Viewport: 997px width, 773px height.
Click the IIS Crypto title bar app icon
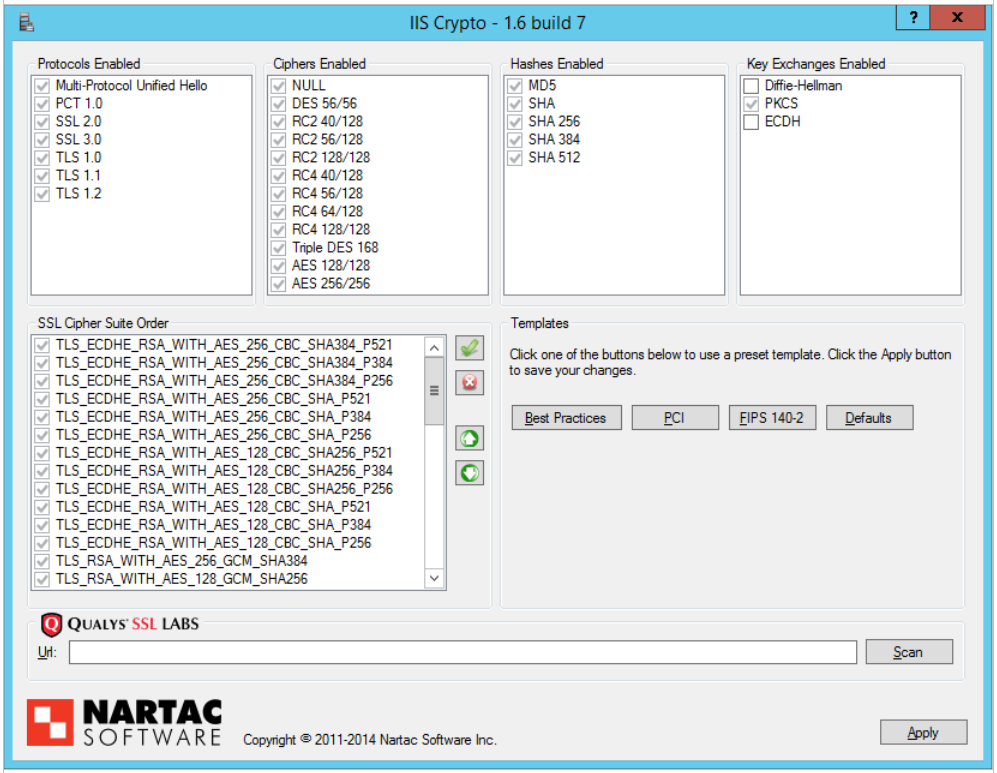pyautogui.click(x=27, y=20)
